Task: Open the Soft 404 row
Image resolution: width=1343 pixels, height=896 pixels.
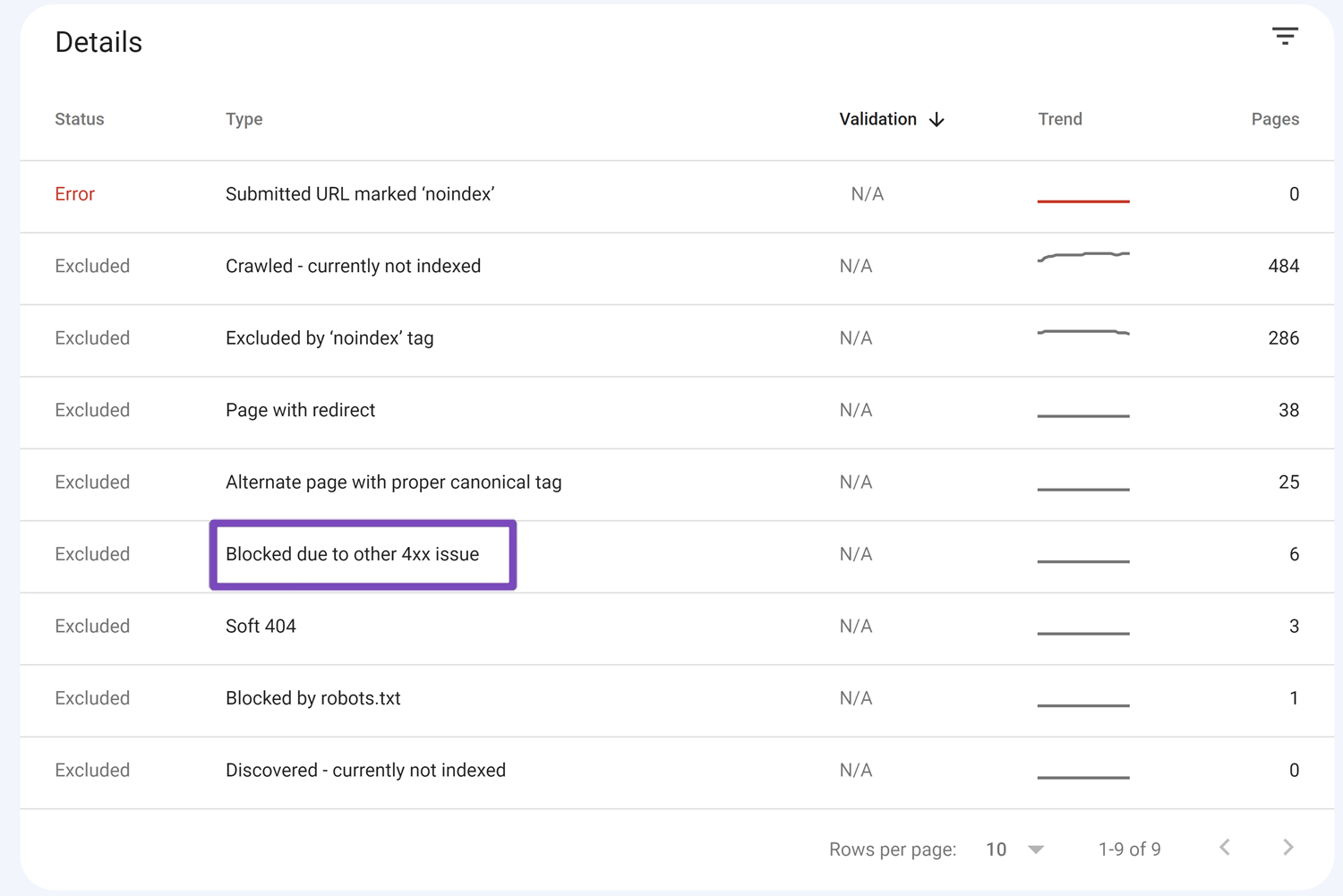Action: click(677, 628)
